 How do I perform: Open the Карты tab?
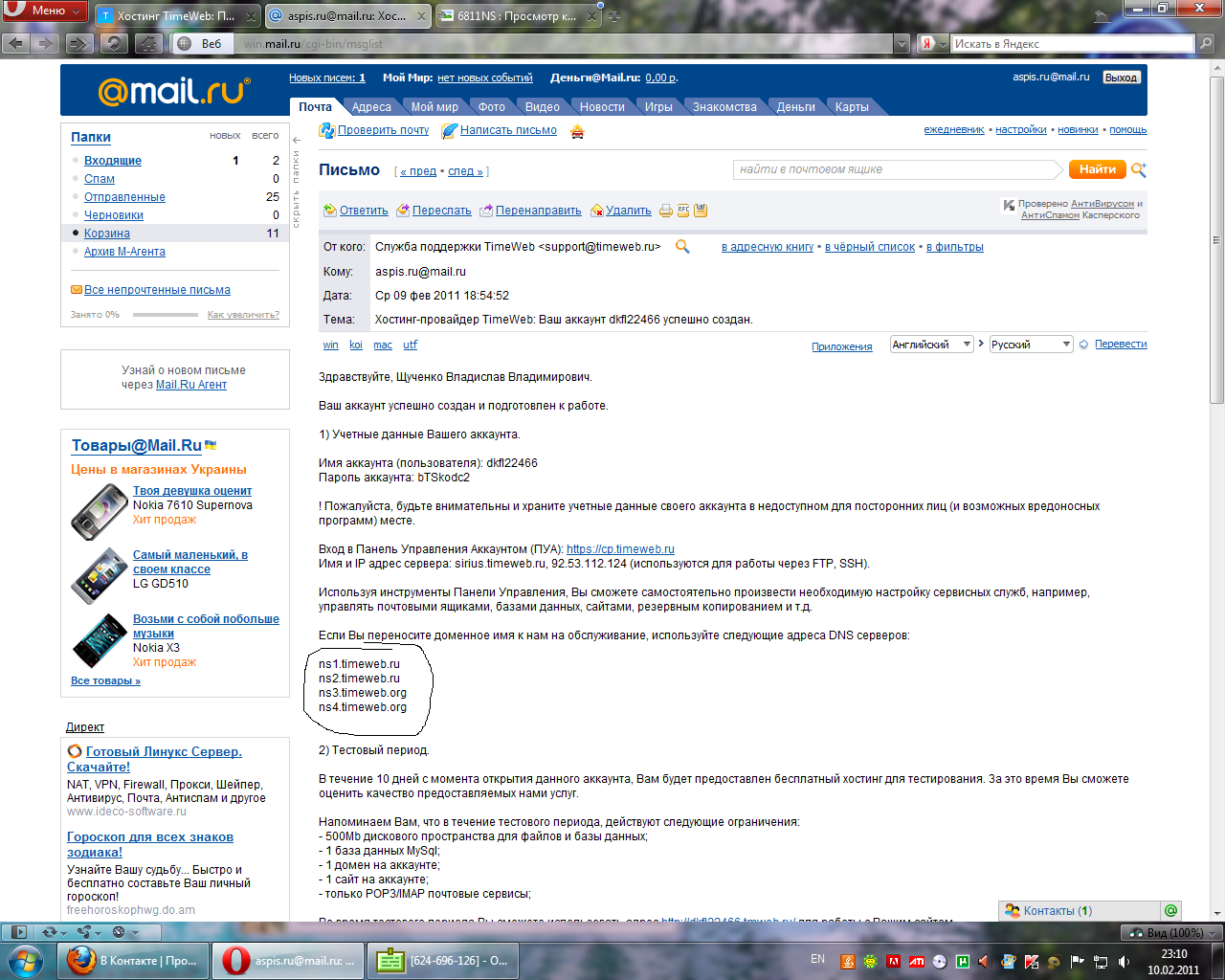click(852, 107)
